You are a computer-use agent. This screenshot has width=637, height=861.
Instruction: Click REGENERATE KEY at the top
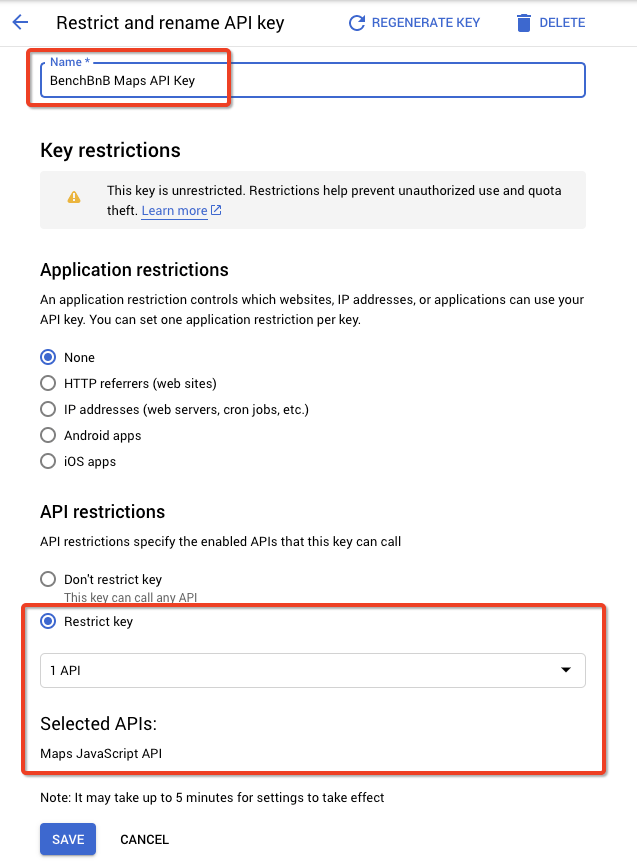(424, 22)
